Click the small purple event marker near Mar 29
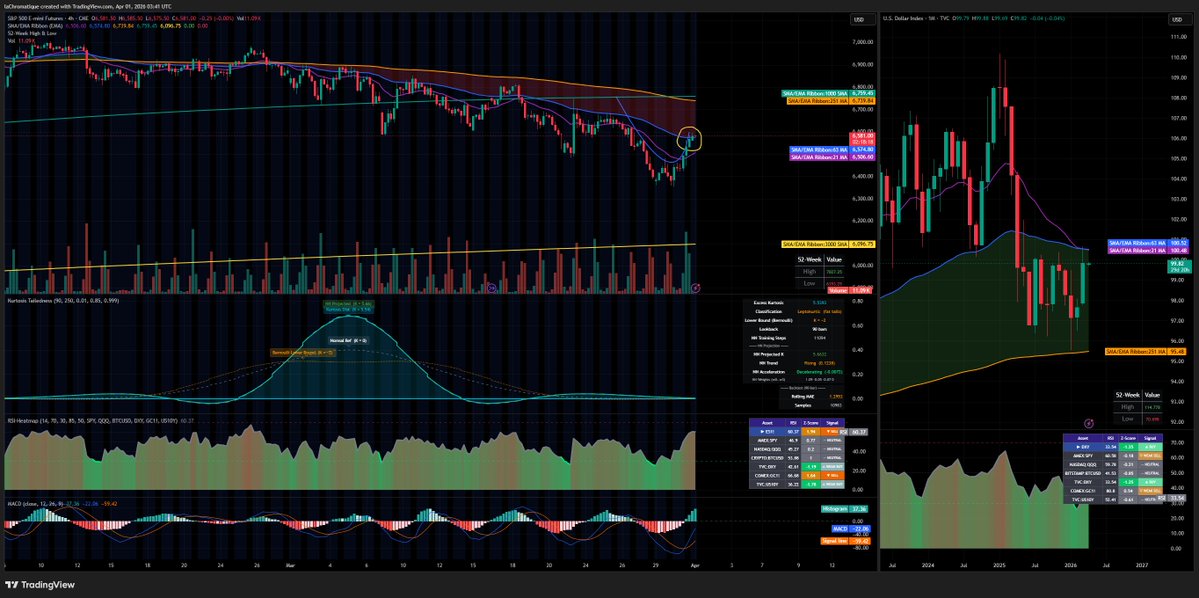 coord(492,288)
